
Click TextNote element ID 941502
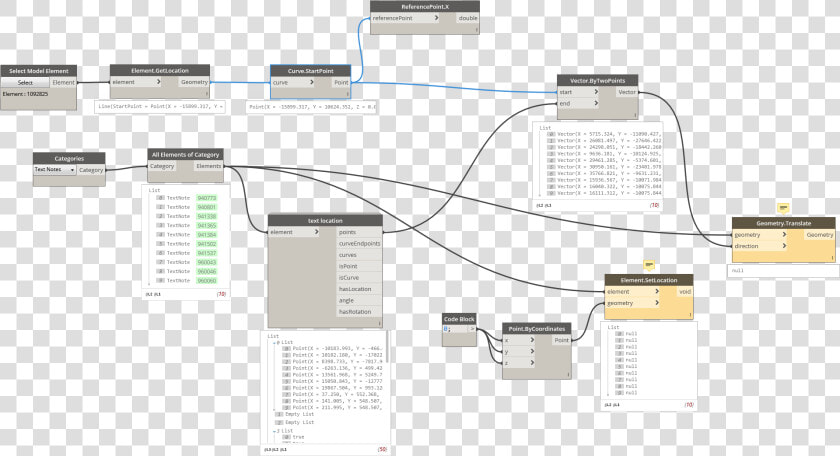pos(206,244)
